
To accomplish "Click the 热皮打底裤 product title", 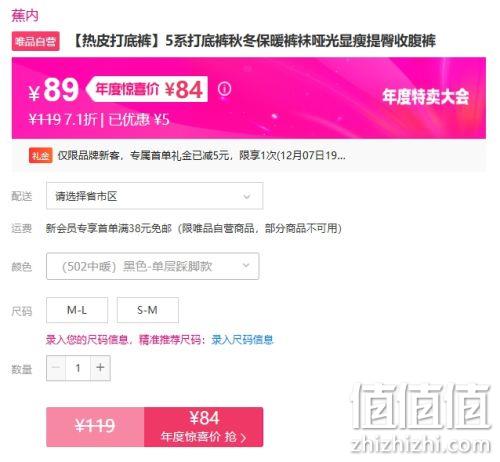I will (x=253, y=41).
